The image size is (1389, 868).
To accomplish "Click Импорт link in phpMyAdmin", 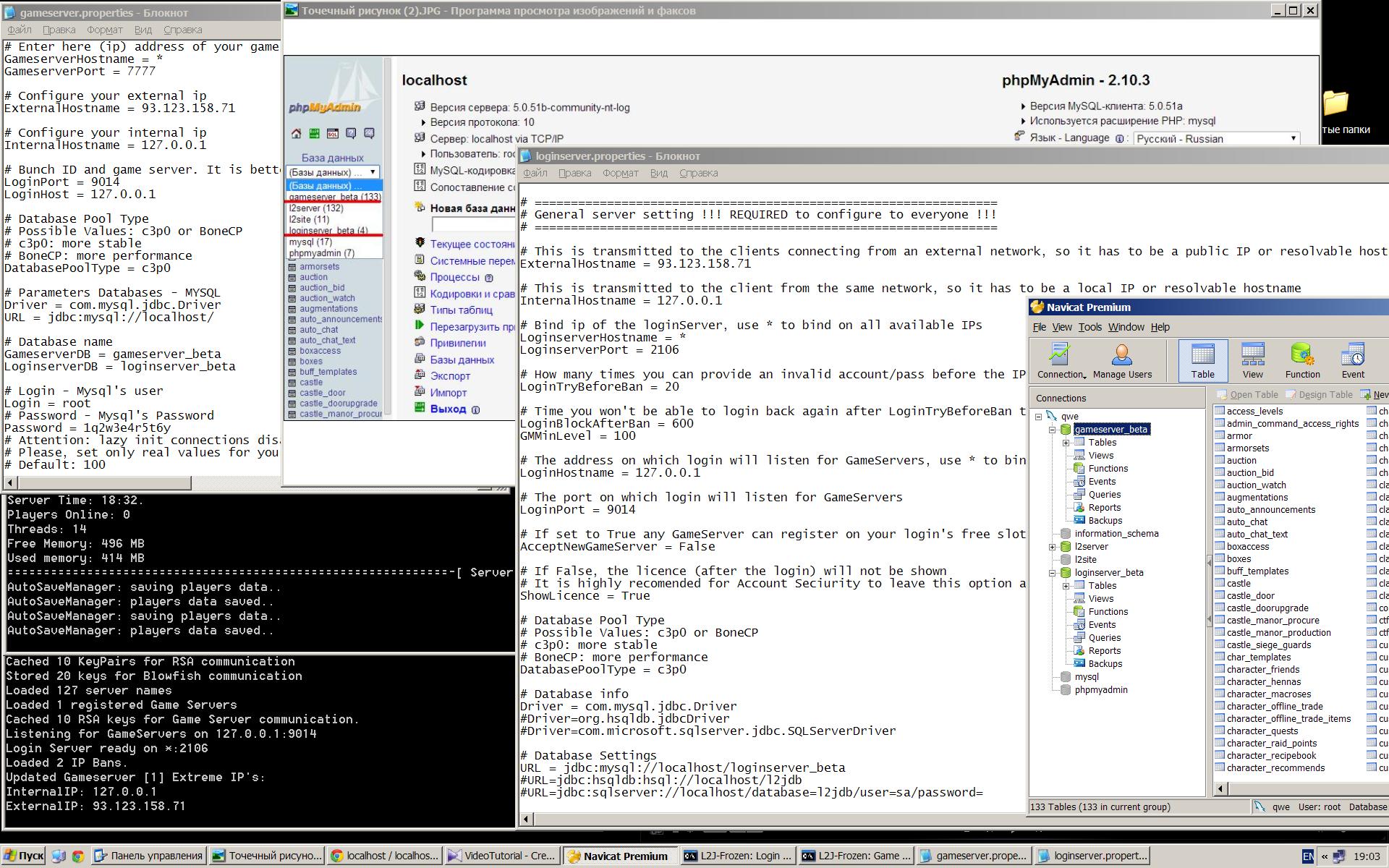I will (448, 393).
